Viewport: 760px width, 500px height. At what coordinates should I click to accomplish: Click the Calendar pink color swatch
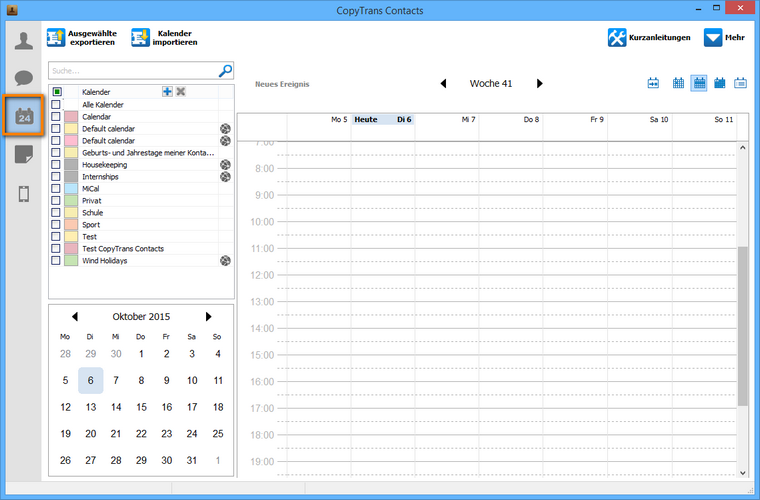71,117
